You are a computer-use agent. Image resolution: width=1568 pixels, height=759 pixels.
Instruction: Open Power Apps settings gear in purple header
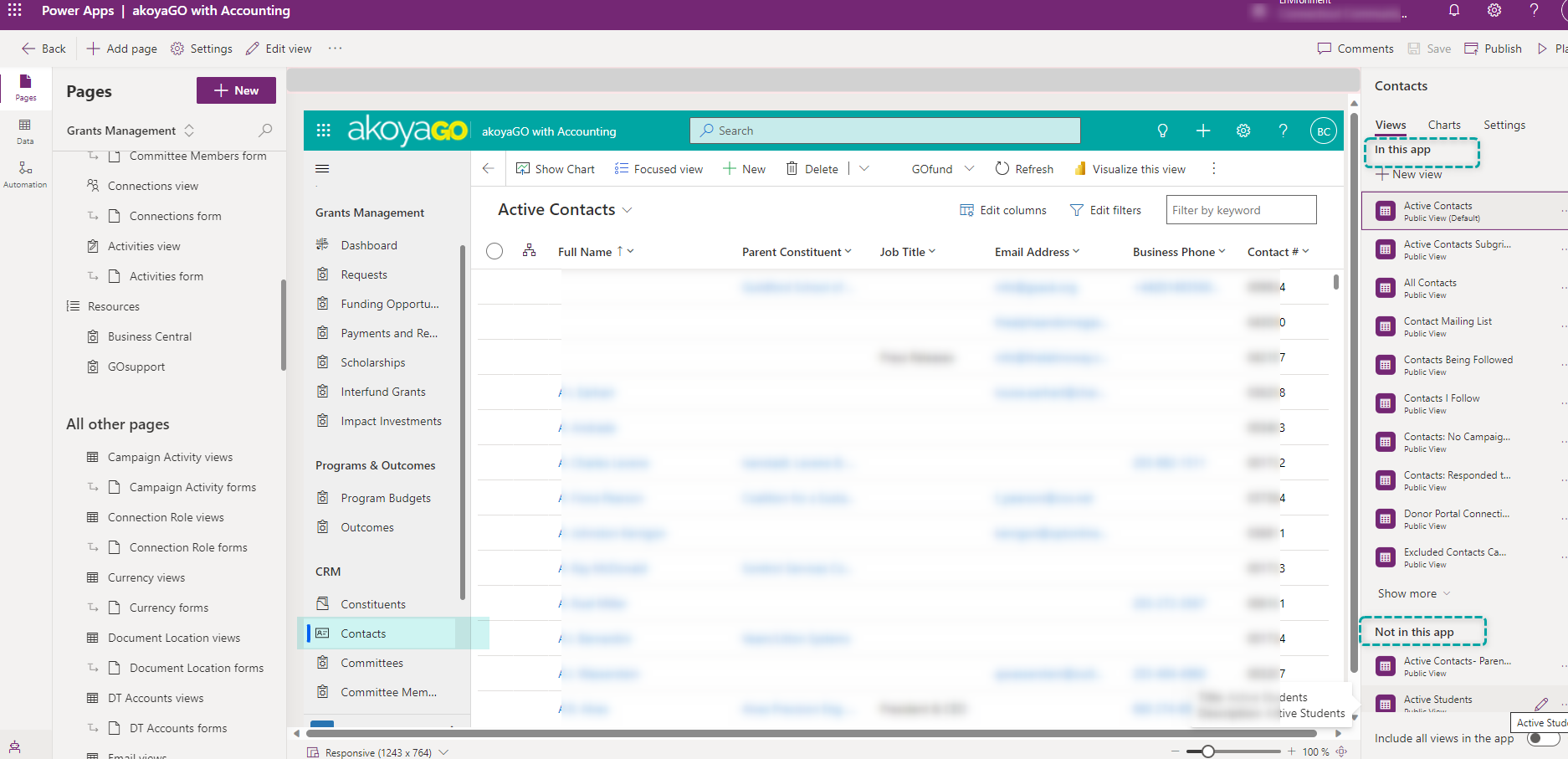pyautogui.click(x=1494, y=11)
